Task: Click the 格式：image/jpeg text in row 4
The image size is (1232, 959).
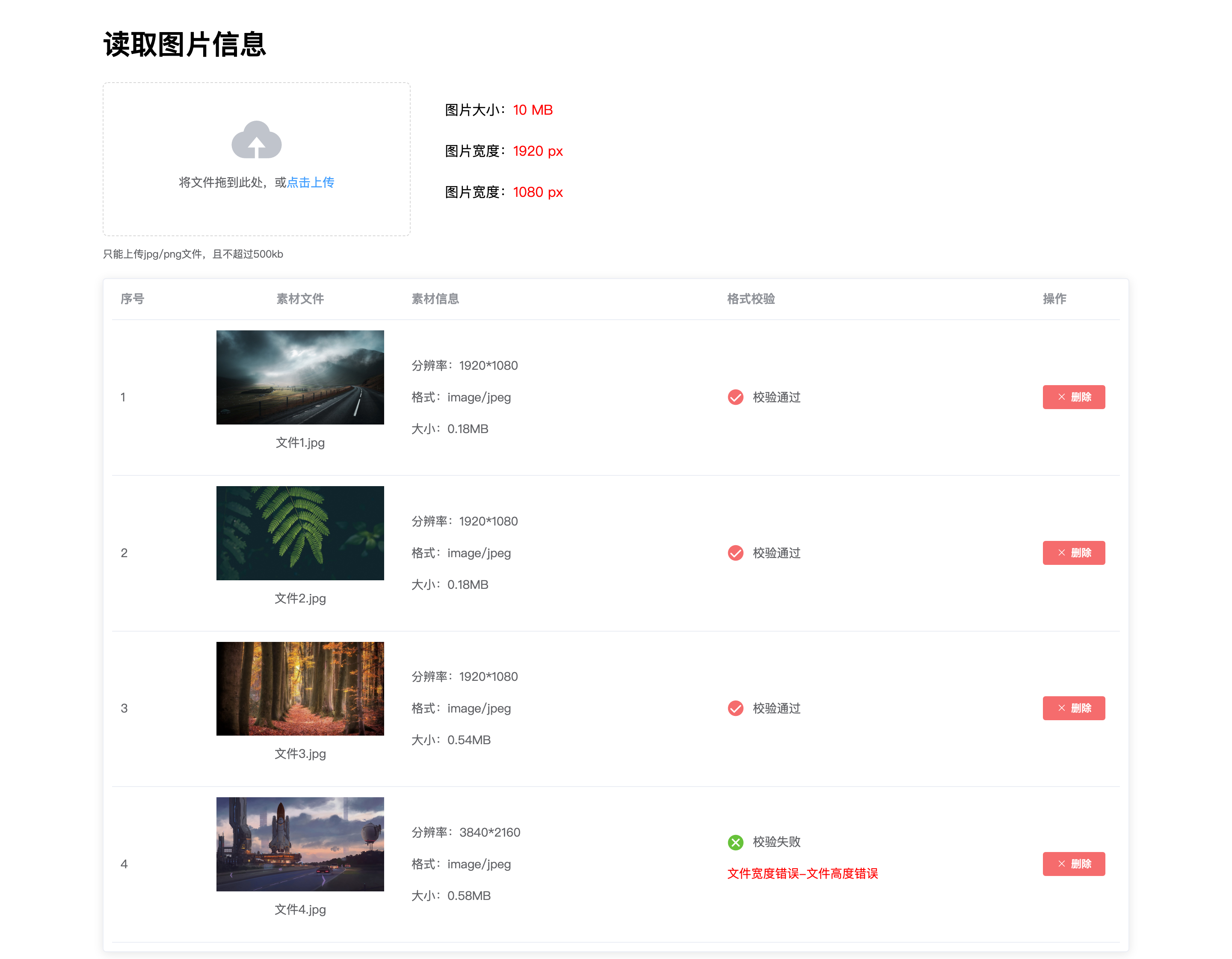Action: point(462,864)
